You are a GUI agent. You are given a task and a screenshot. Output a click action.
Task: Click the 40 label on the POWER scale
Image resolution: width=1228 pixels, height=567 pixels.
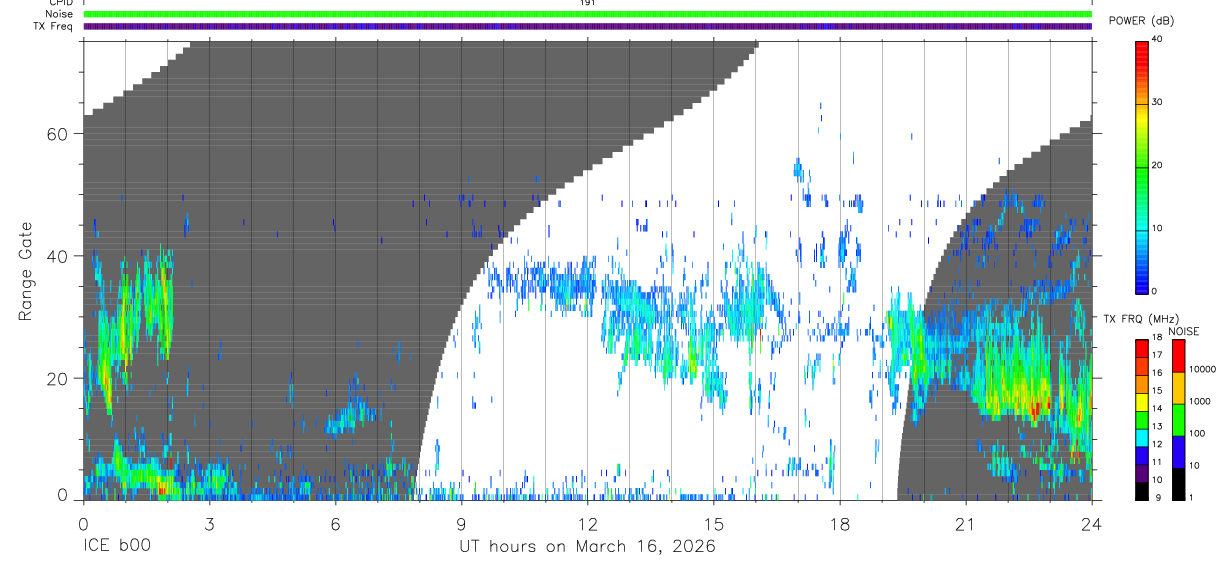coord(1157,39)
